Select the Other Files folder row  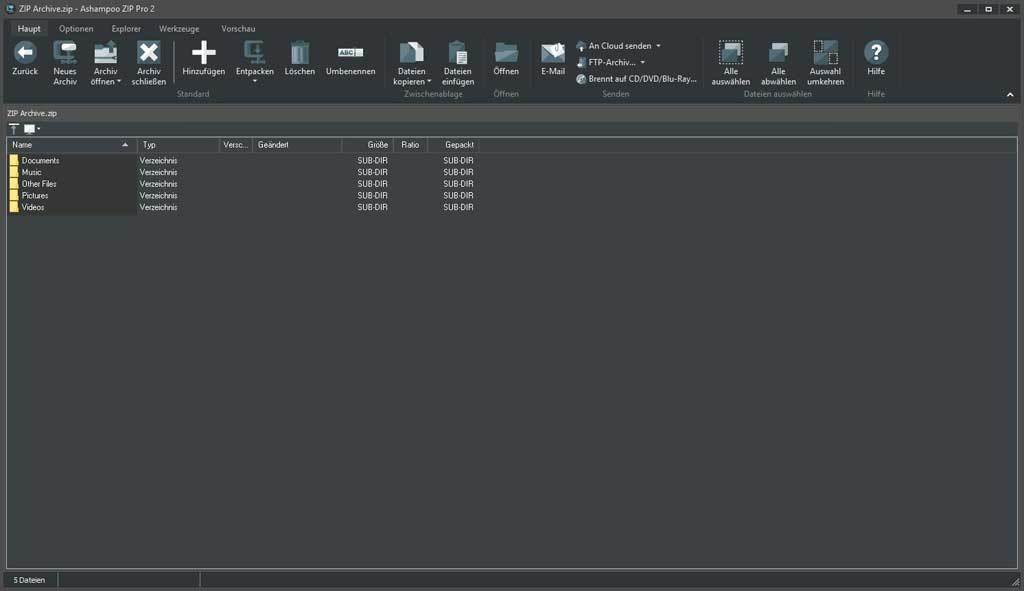(x=243, y=184)
